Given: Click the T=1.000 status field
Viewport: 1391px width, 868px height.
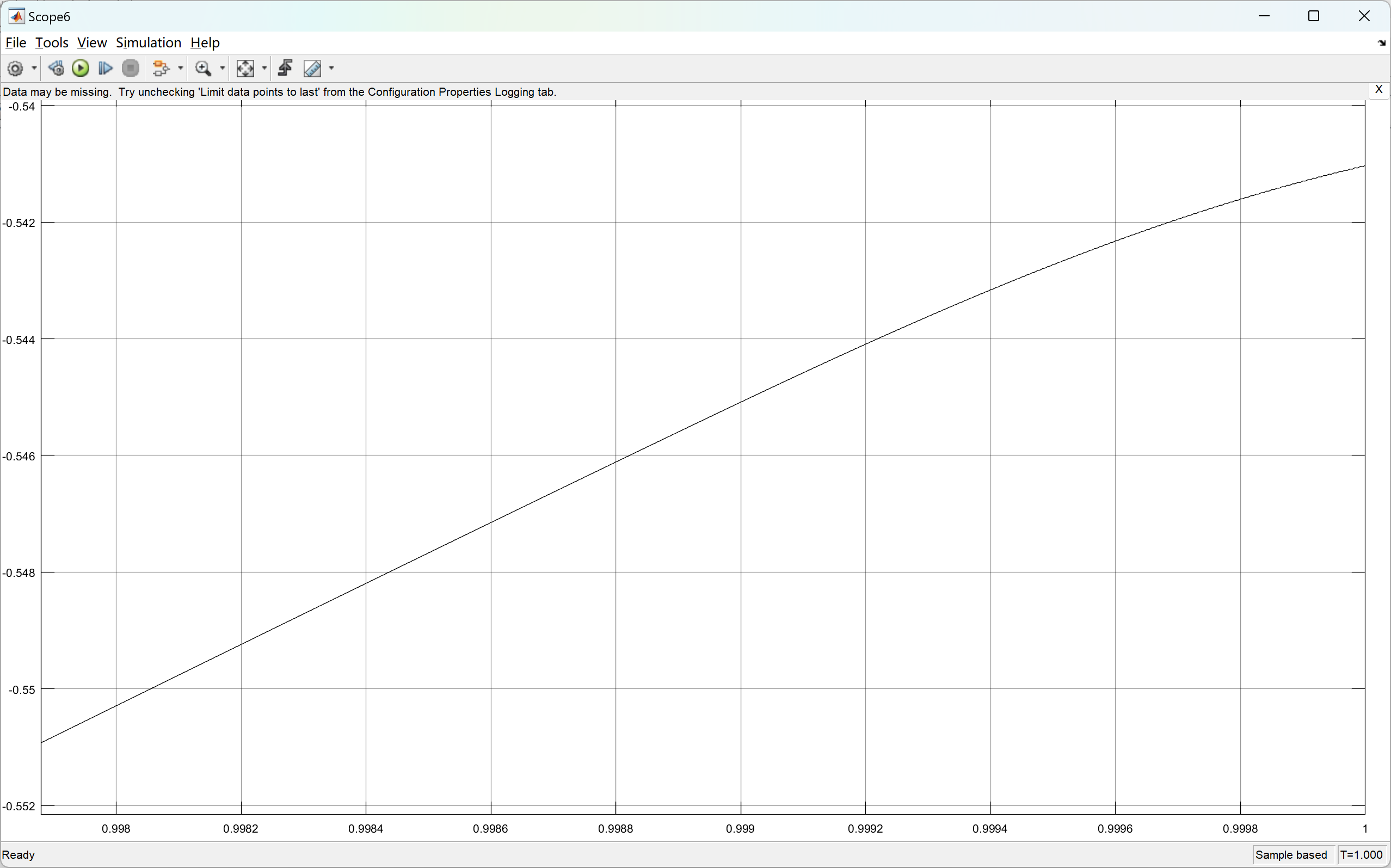Looking at the screenshot, I should click(1361, 855).
